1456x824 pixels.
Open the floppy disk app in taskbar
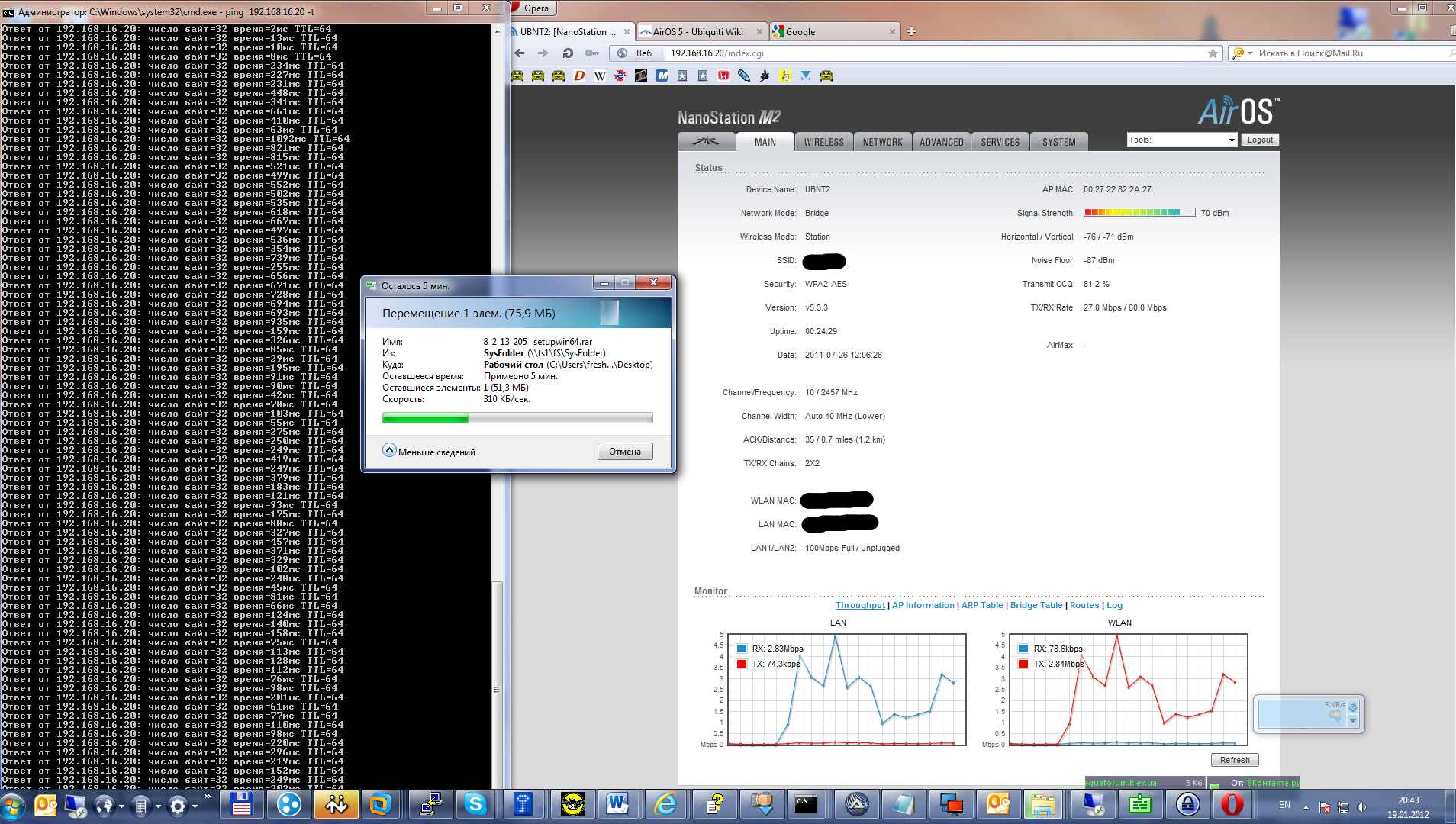pyautogui.click(x=242, y=804)
